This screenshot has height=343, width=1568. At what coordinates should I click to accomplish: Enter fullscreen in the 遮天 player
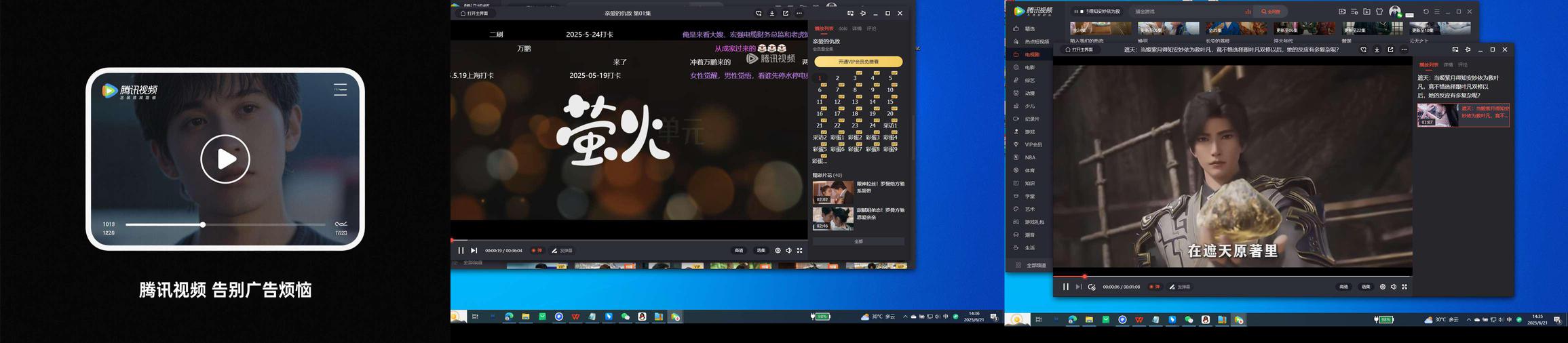[x=1404, y=287]
